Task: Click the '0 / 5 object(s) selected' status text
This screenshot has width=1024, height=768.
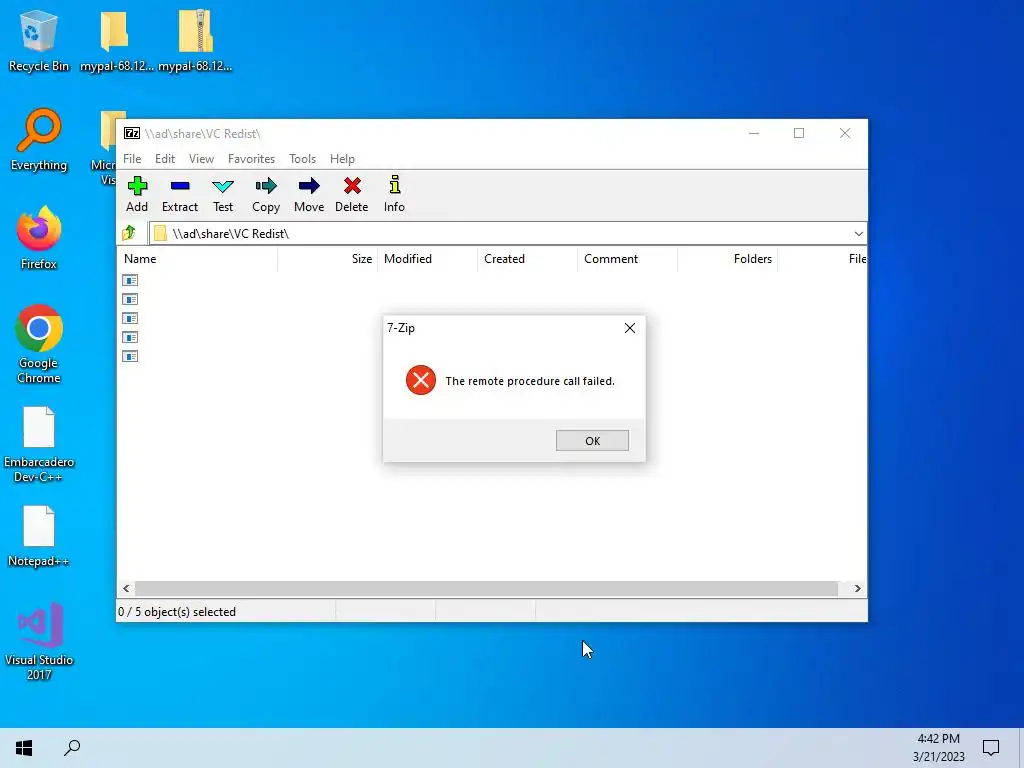Action: point(177,612)
